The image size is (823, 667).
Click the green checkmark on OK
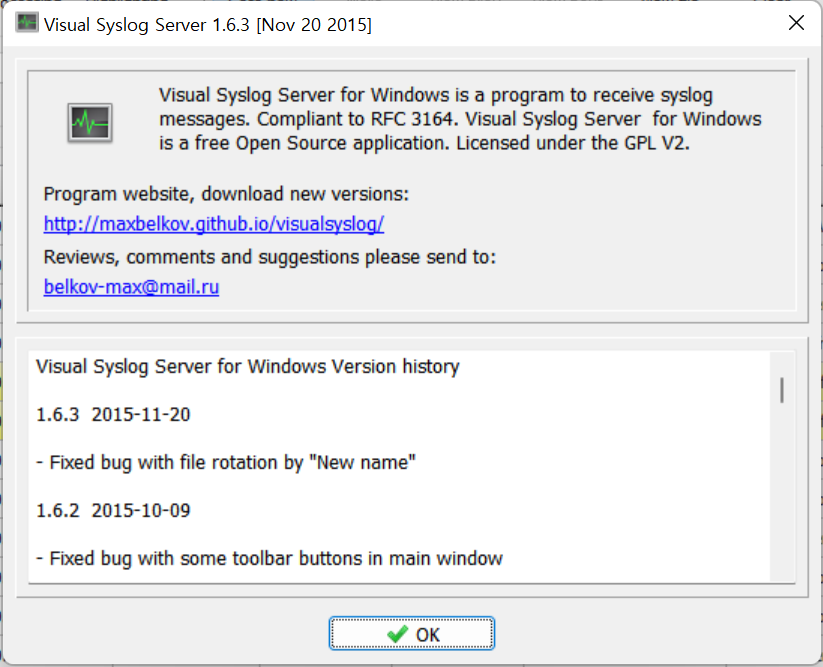397,634
